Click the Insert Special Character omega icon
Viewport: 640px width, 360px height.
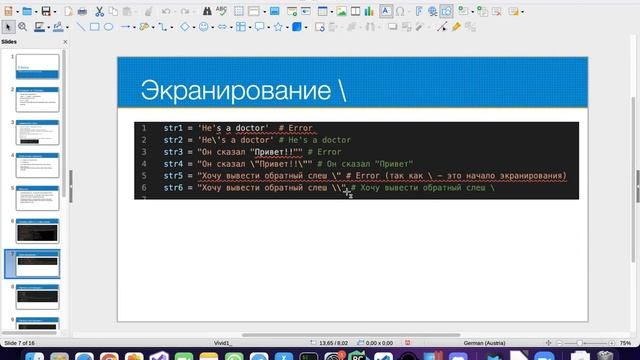tap(400, 11)
